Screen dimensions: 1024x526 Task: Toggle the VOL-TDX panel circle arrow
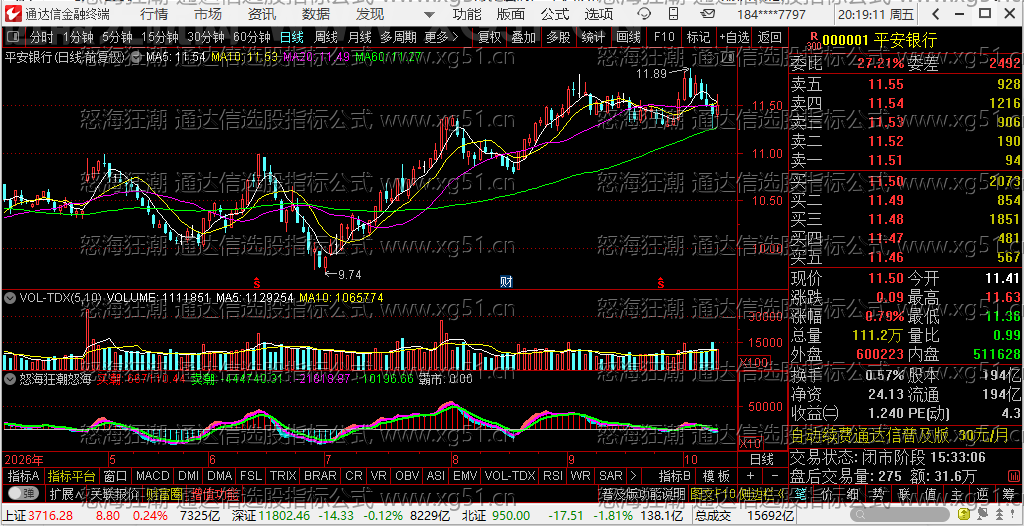[x=10, y=298]
